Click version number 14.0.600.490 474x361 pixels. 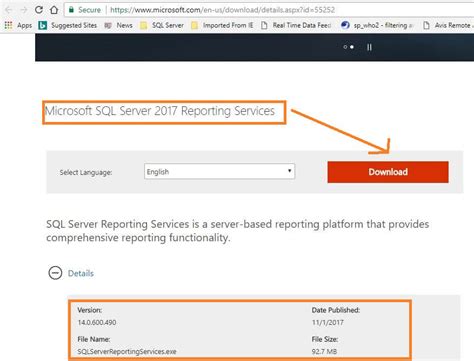97,322
